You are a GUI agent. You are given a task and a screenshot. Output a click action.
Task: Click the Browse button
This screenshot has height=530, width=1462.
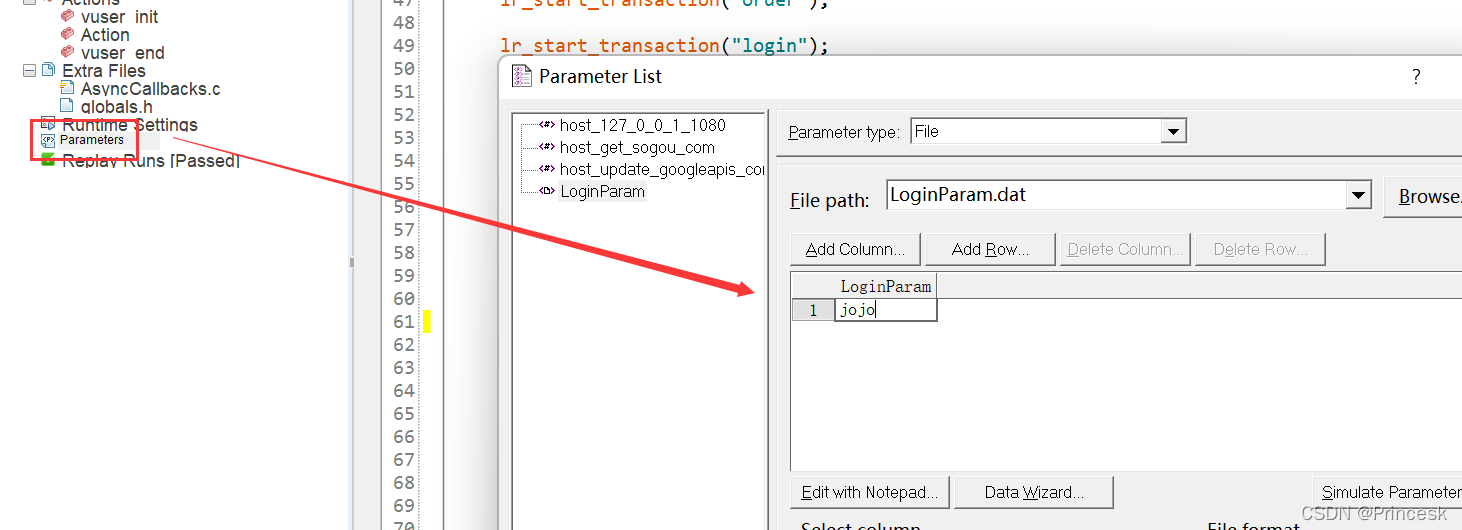click(x=1423, y=197)
